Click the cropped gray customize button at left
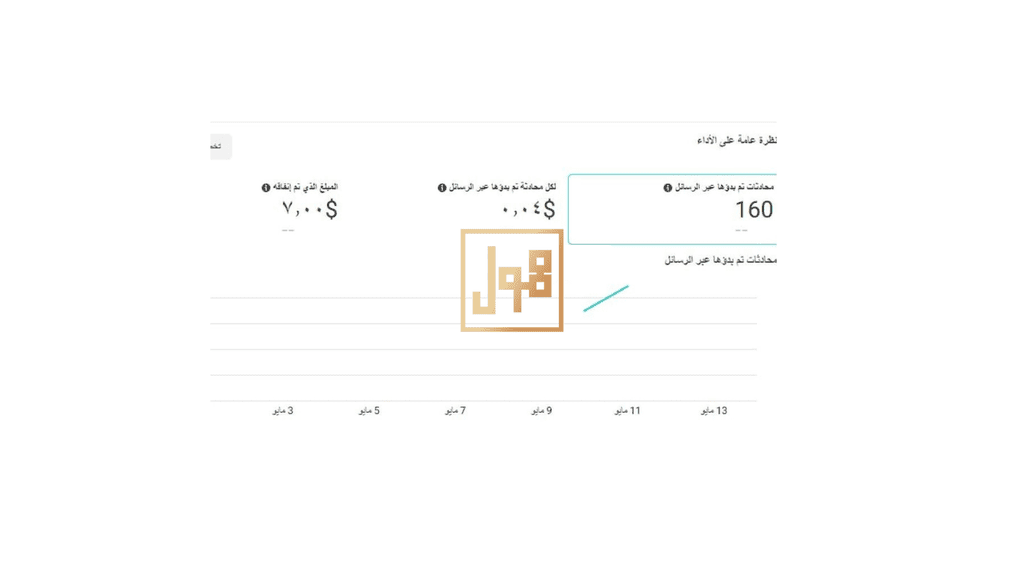This screenshot has height=577, width=1024. click(221, 146)
